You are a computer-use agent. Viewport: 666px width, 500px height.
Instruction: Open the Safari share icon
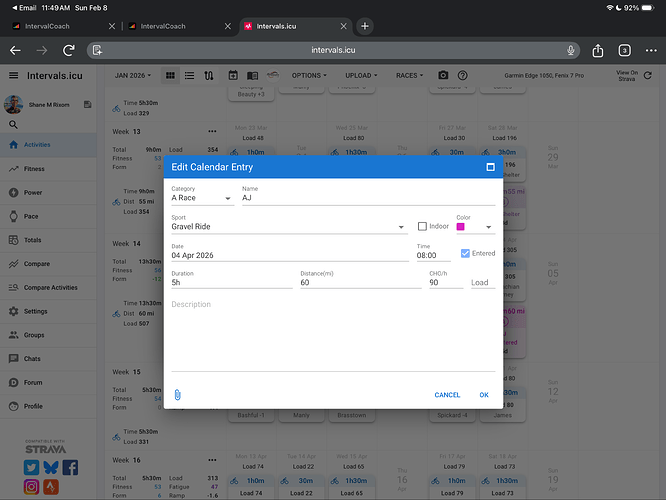click(598, 50)
